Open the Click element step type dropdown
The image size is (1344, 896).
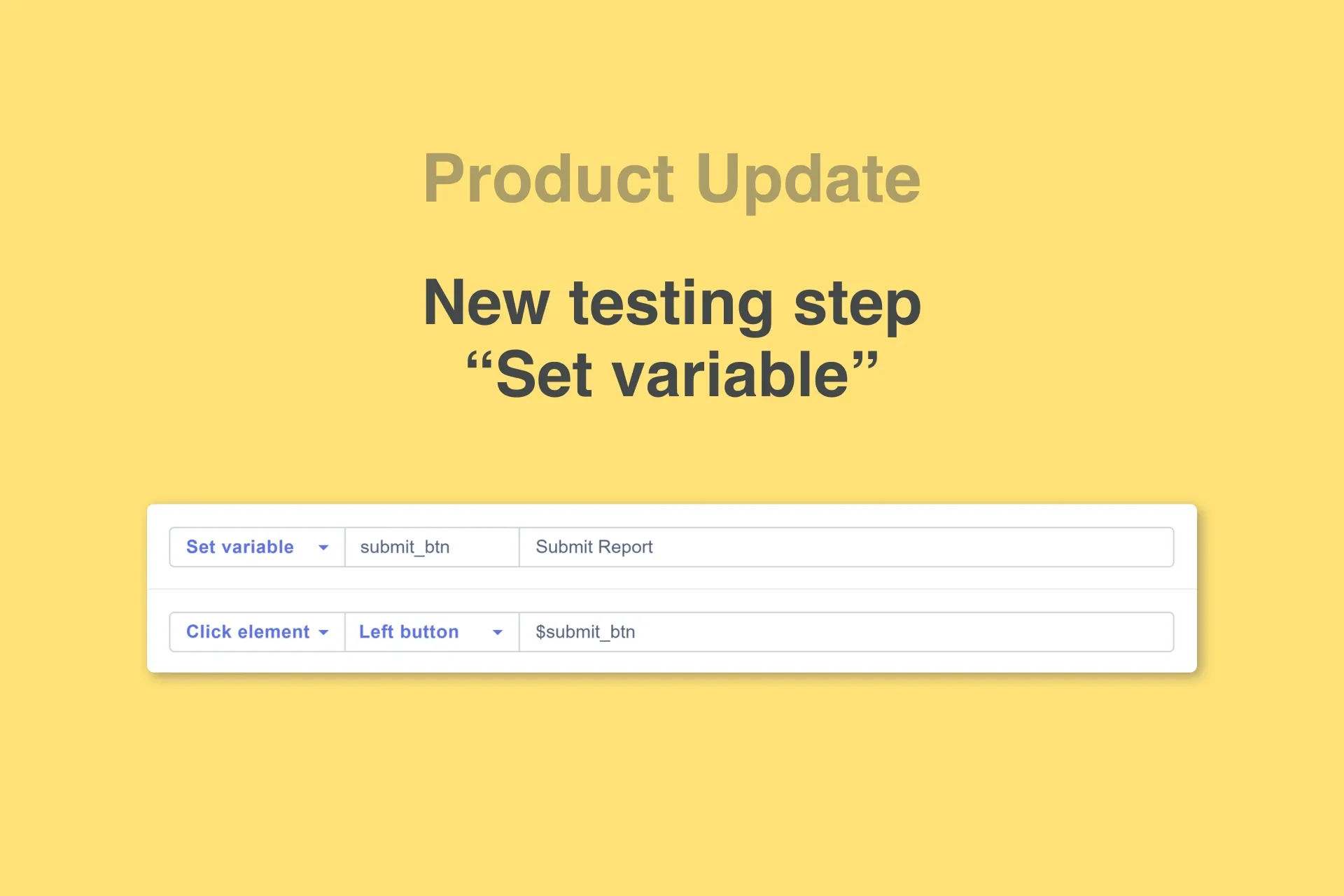255,631
